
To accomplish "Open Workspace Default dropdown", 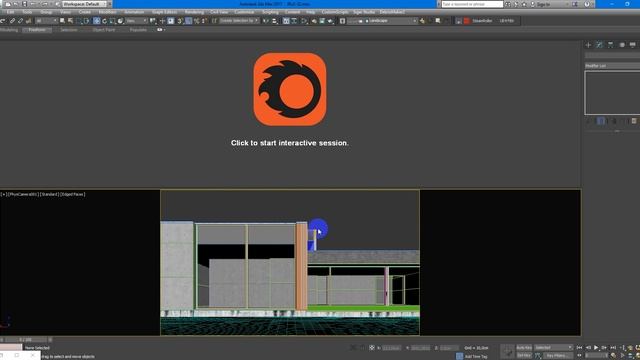I will point(84,4).
